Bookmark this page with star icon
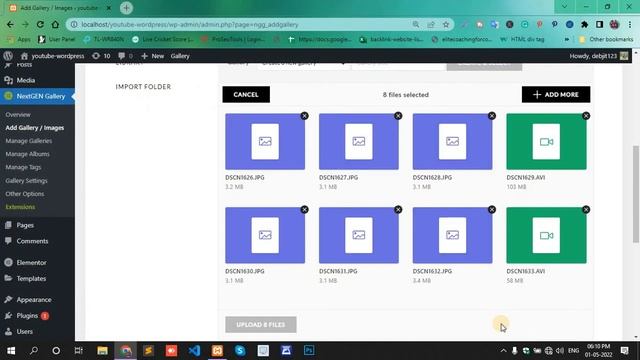The image size is (640, 360). [446, 24]
